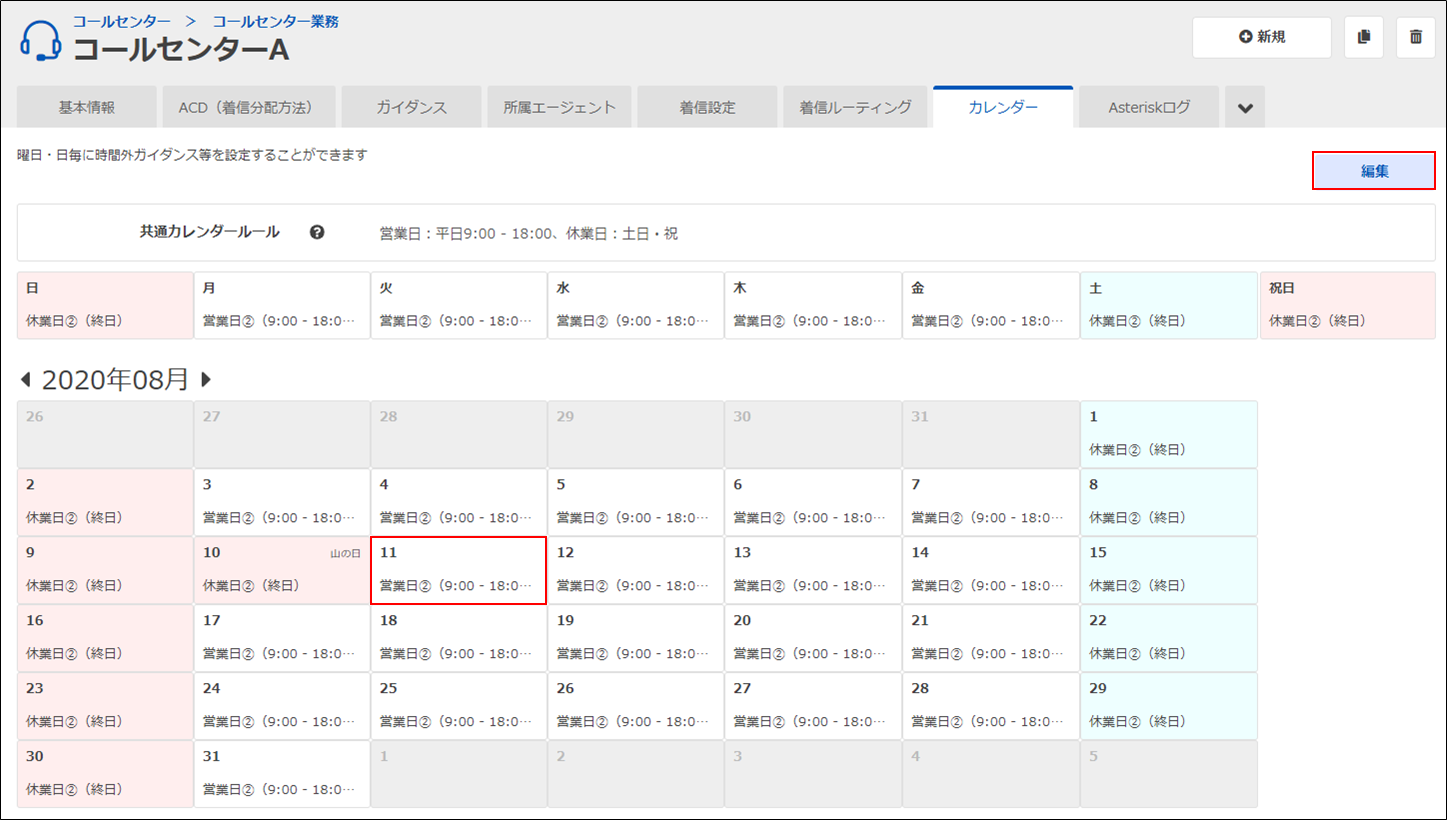This screenshot has height=820, width=1447.
Task: Open the Asteriskログ tab
Action: (x=1149, y=108)
